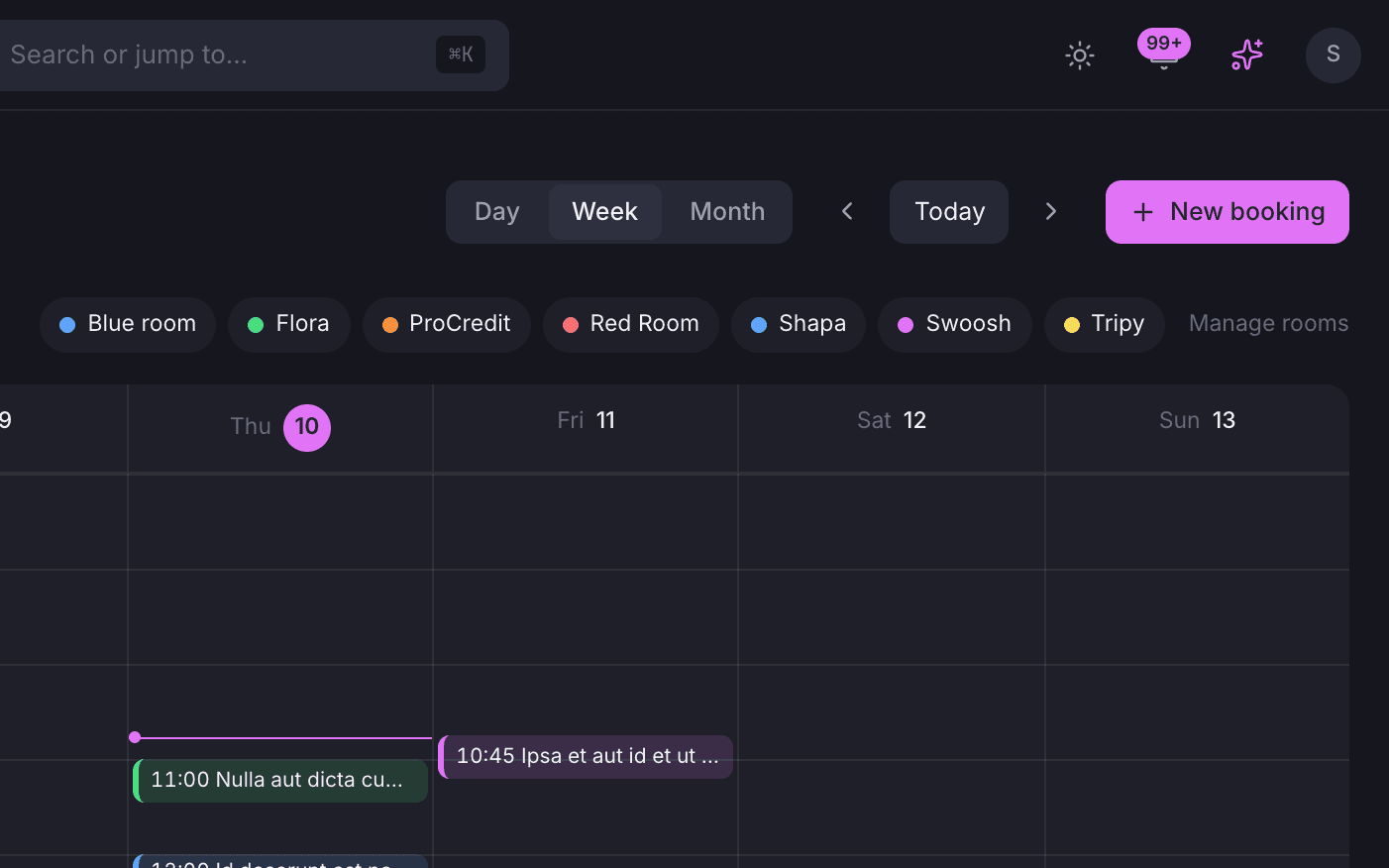Jump to Today
This screenshot has width=1389, height=868.
[x=949, y=212]
